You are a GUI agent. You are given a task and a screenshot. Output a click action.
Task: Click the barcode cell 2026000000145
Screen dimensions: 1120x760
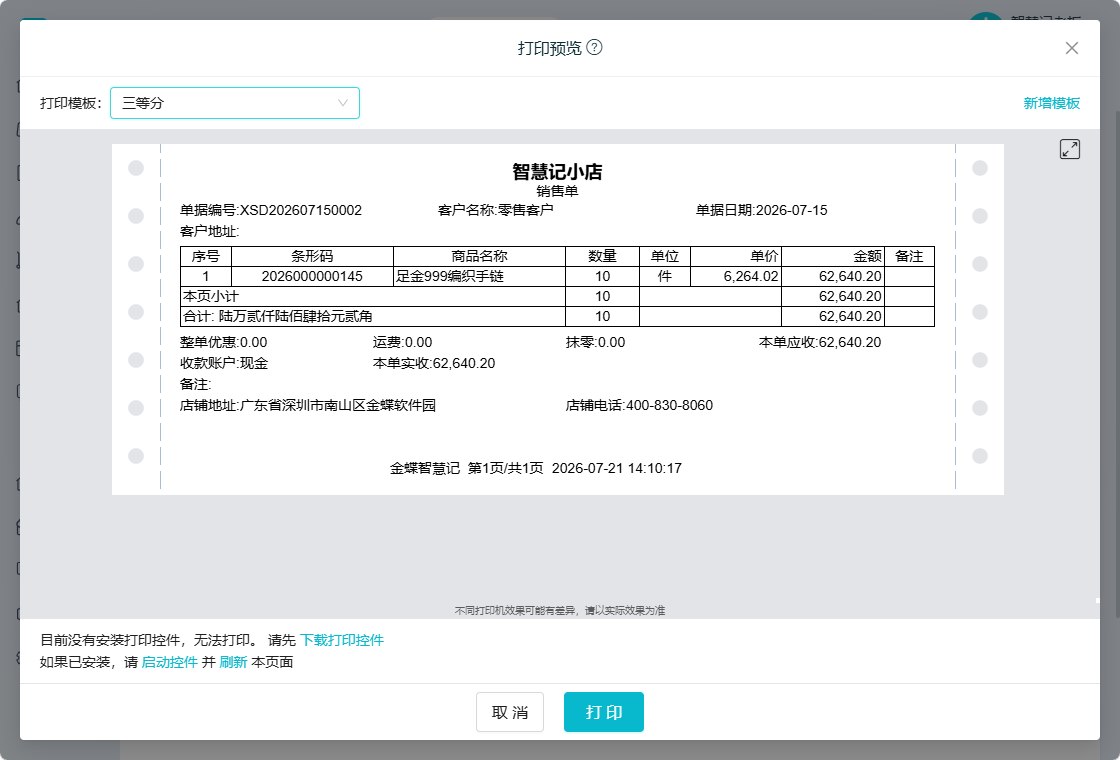tap(312, 276)
